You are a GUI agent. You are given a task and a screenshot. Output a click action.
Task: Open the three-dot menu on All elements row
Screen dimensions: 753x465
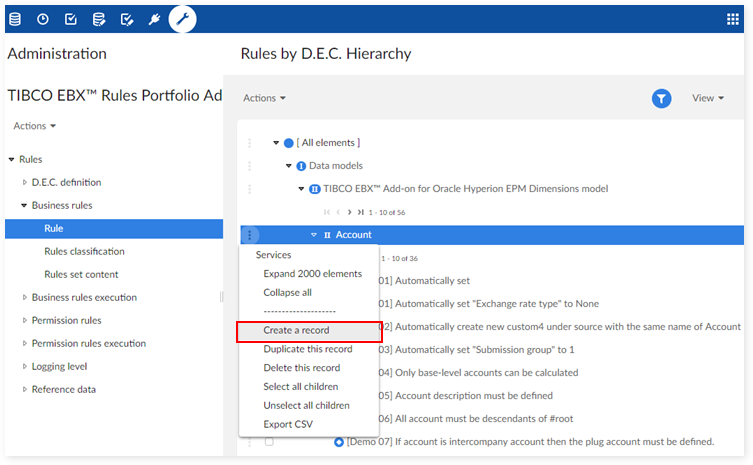[250, 143]
